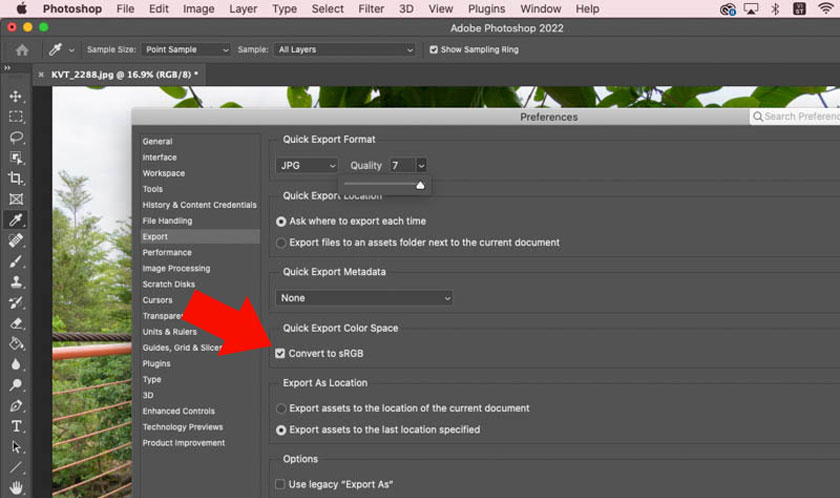Choose the Eyedropper tool in toolbar
The image size is (840, 498).
tap(16, 220)
